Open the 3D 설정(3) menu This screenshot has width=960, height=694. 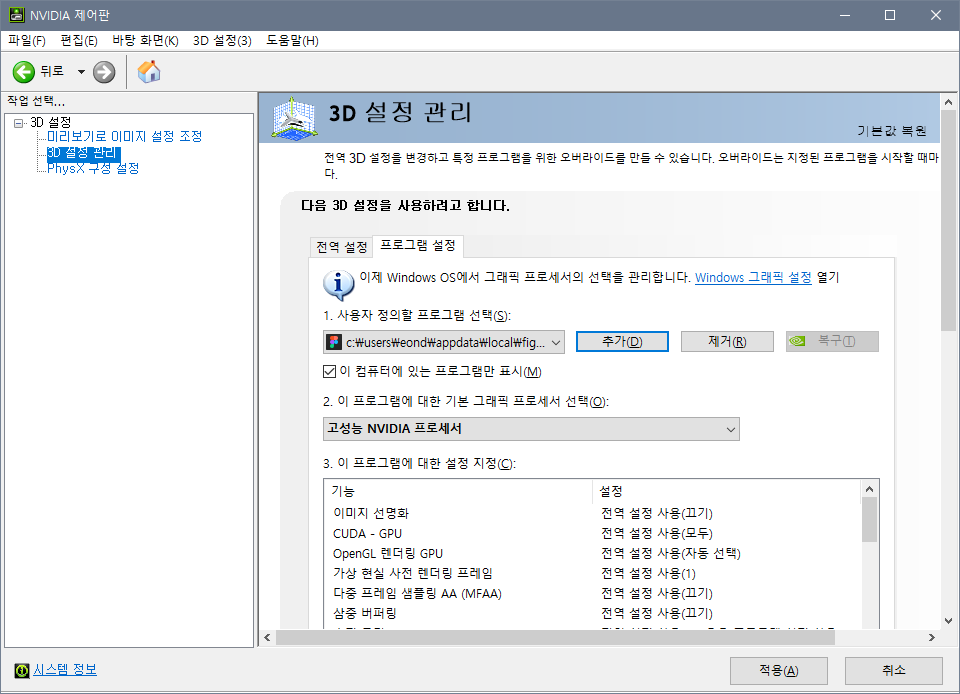pos(222,41)
